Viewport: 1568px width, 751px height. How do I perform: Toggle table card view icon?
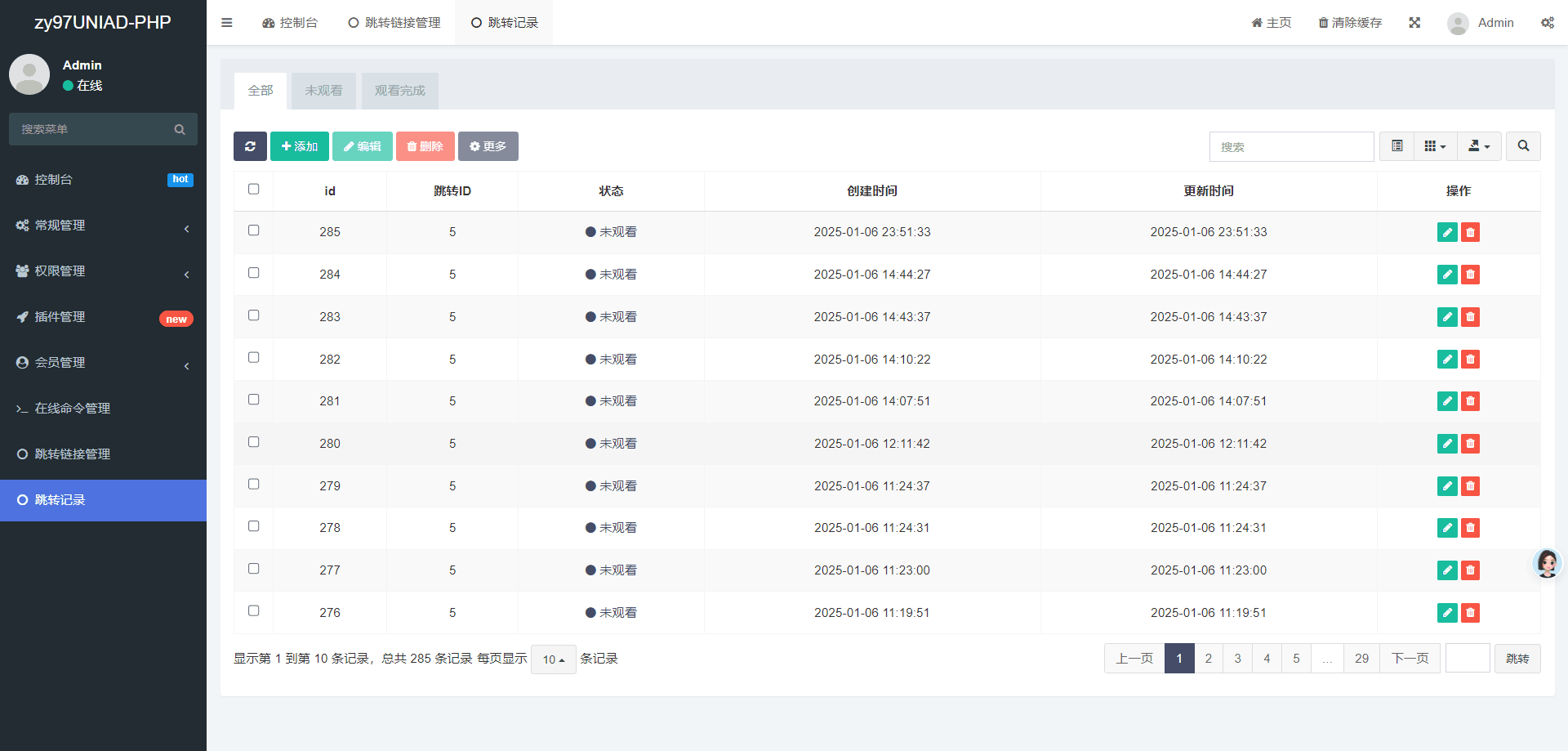tap(1397, 146)
